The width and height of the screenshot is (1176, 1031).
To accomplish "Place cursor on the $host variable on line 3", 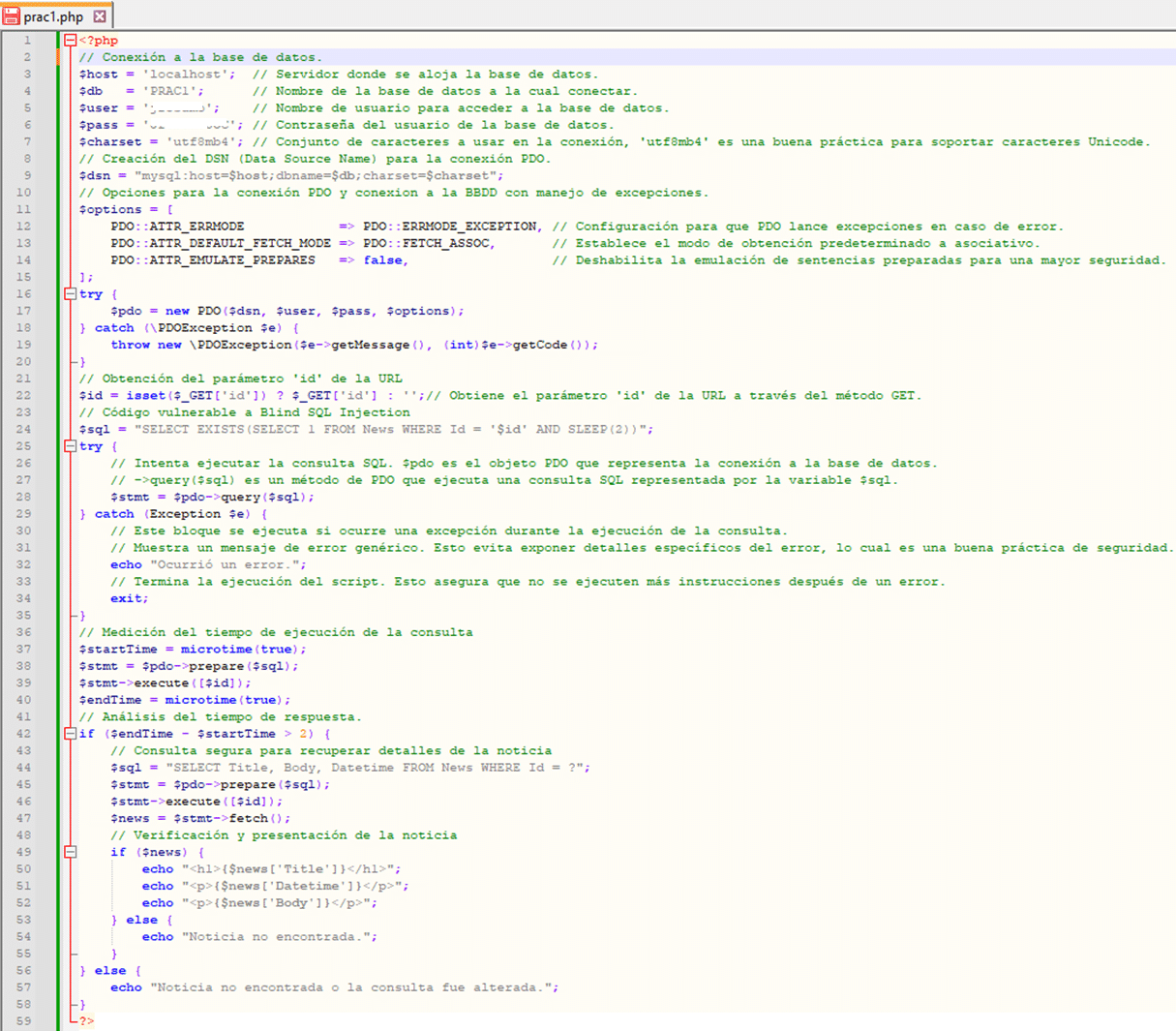I will pyautogui.click(x=98, y=75).
